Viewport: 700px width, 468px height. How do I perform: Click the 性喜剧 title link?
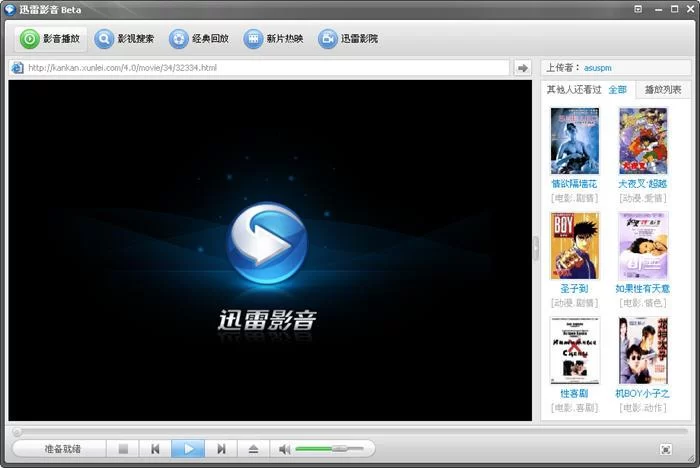coord(574,393)
